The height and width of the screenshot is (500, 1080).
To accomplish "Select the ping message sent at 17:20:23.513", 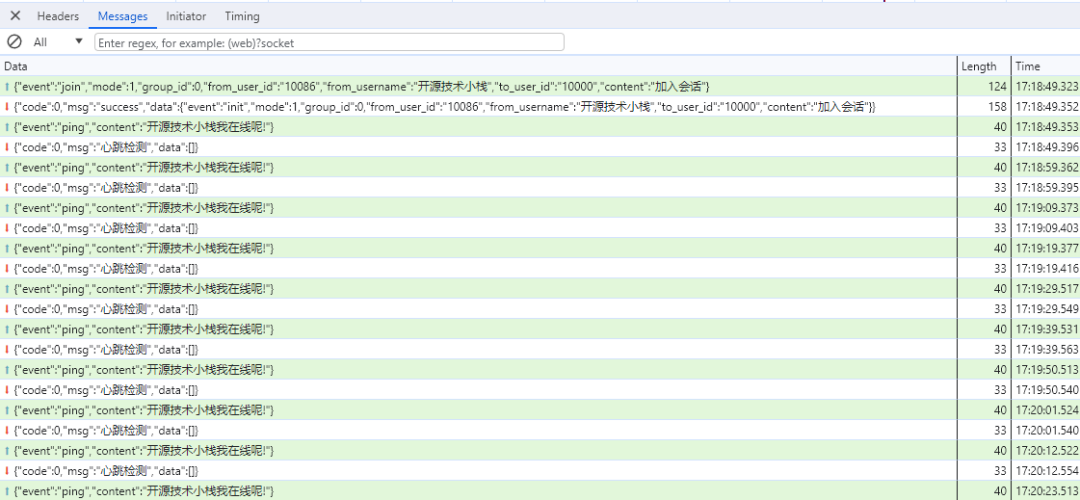I will pyautogui.click(x=540, y=490).
